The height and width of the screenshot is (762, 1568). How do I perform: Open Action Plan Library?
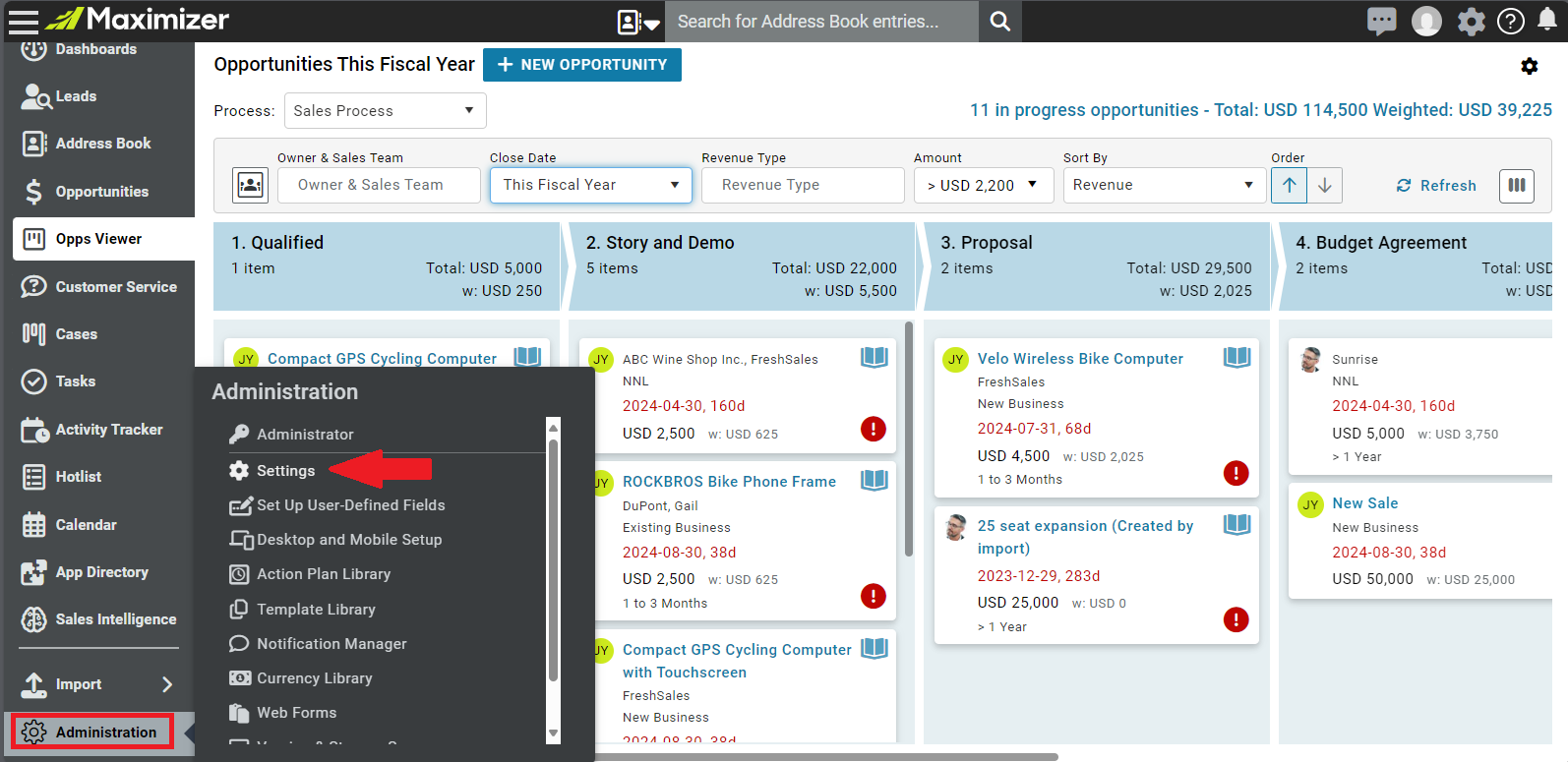(x=324, y=574)
